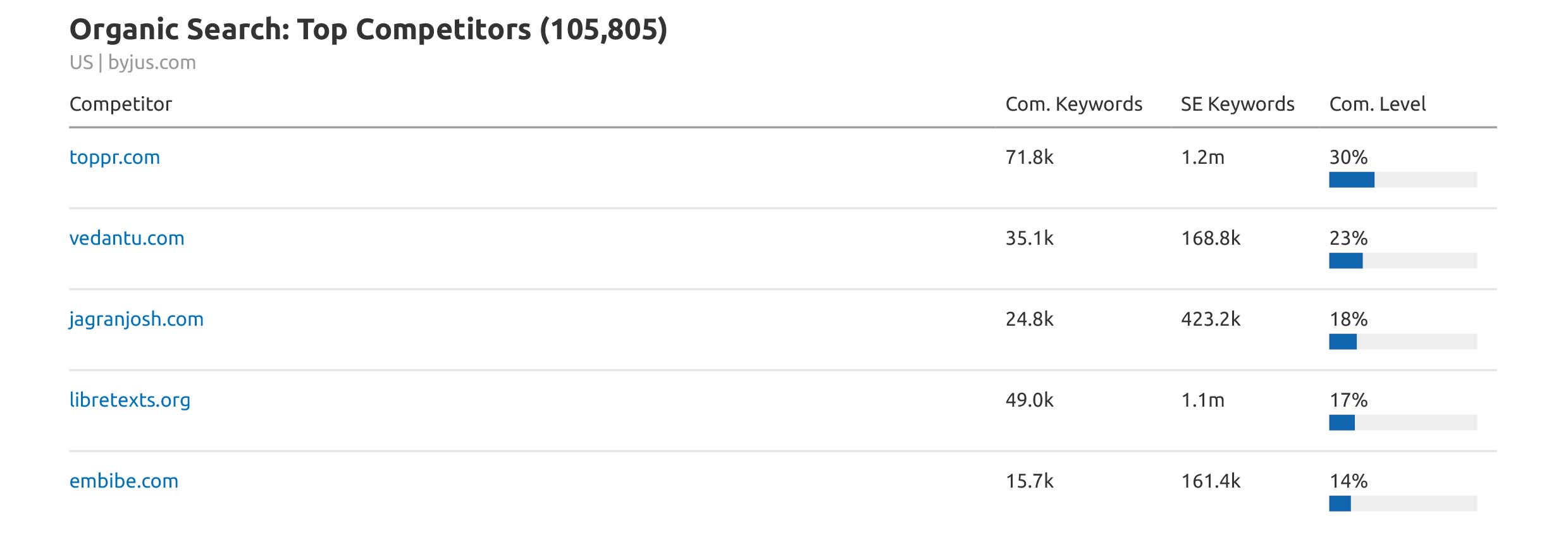The image size is (1568, 542).
Task: Click the Com. Keywords column header
Action: tap(1073, 104)
